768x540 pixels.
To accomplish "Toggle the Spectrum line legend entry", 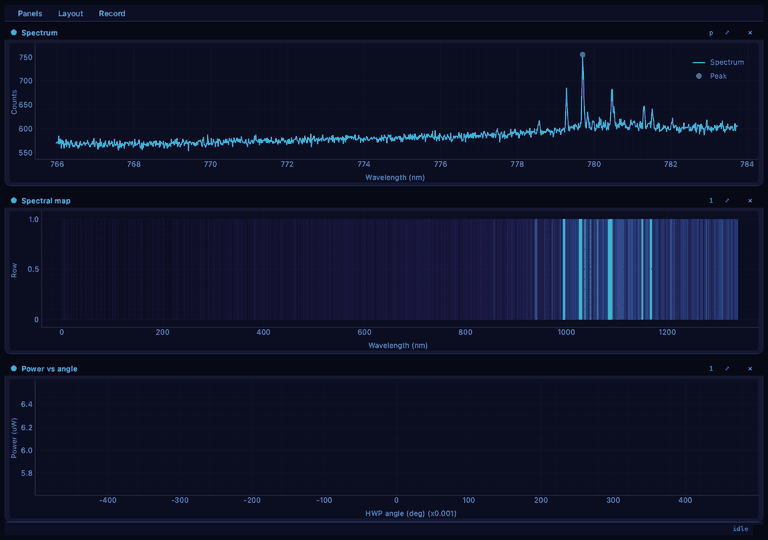I will point(718,62).
